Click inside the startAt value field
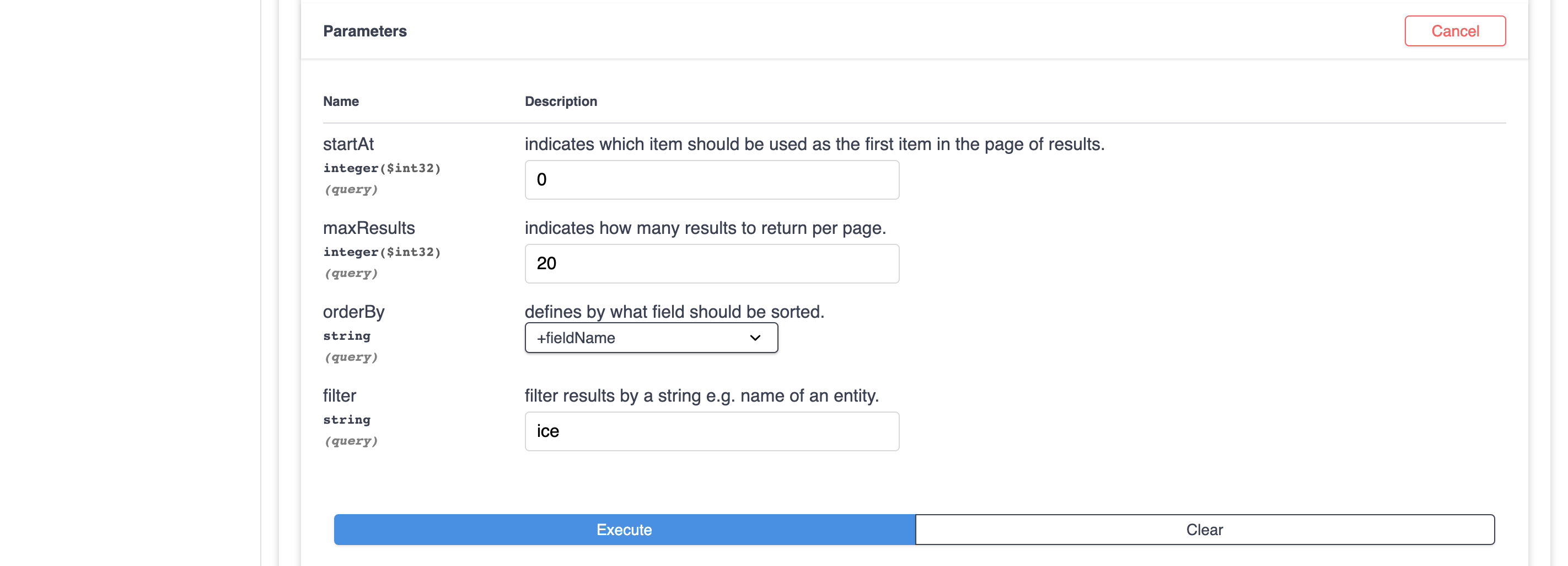Image resolution: width=1568 pixels, height=566 pixels. (711, 179)
